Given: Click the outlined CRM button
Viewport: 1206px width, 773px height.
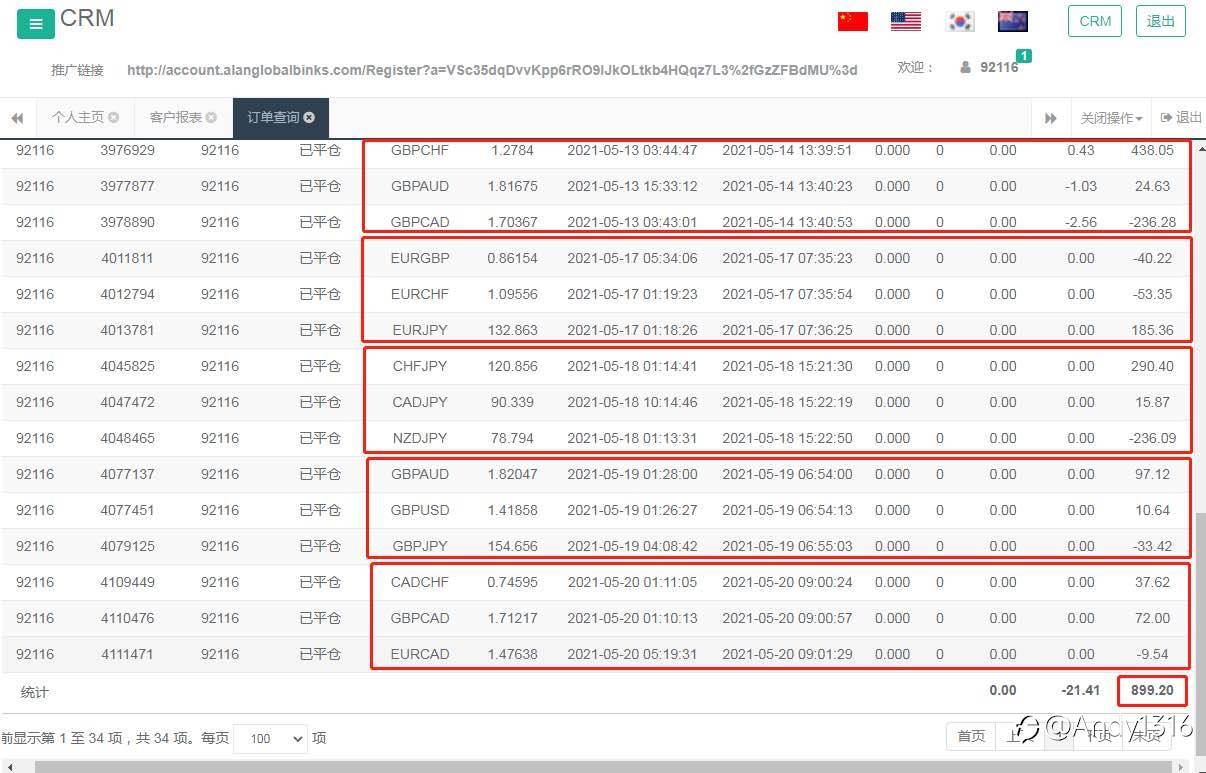Looking at the screenshot, I should tap(1095, 21).
